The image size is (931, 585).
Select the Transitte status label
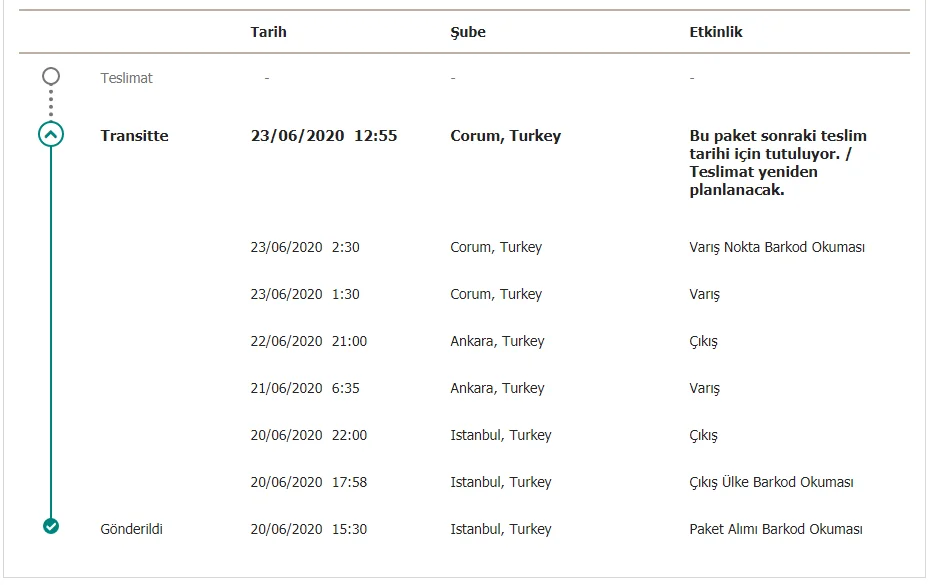coord(134,136)
